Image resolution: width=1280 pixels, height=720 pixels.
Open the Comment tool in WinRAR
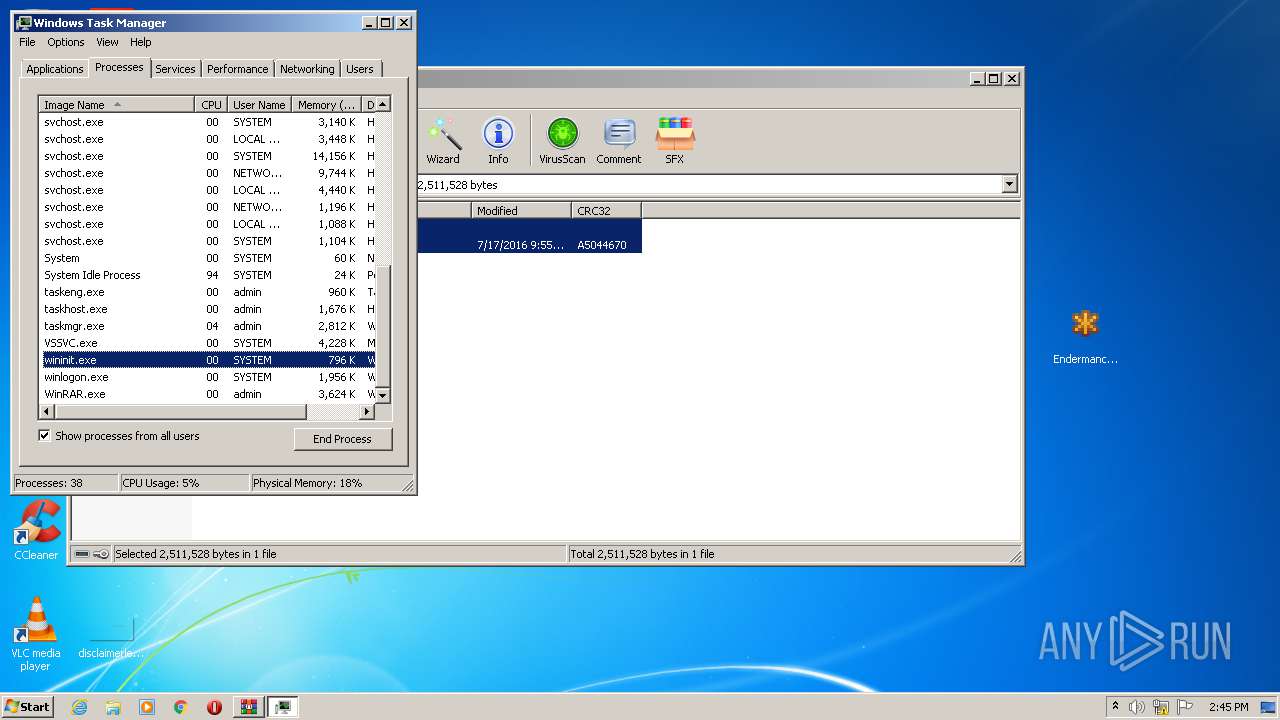coord(619,140)
